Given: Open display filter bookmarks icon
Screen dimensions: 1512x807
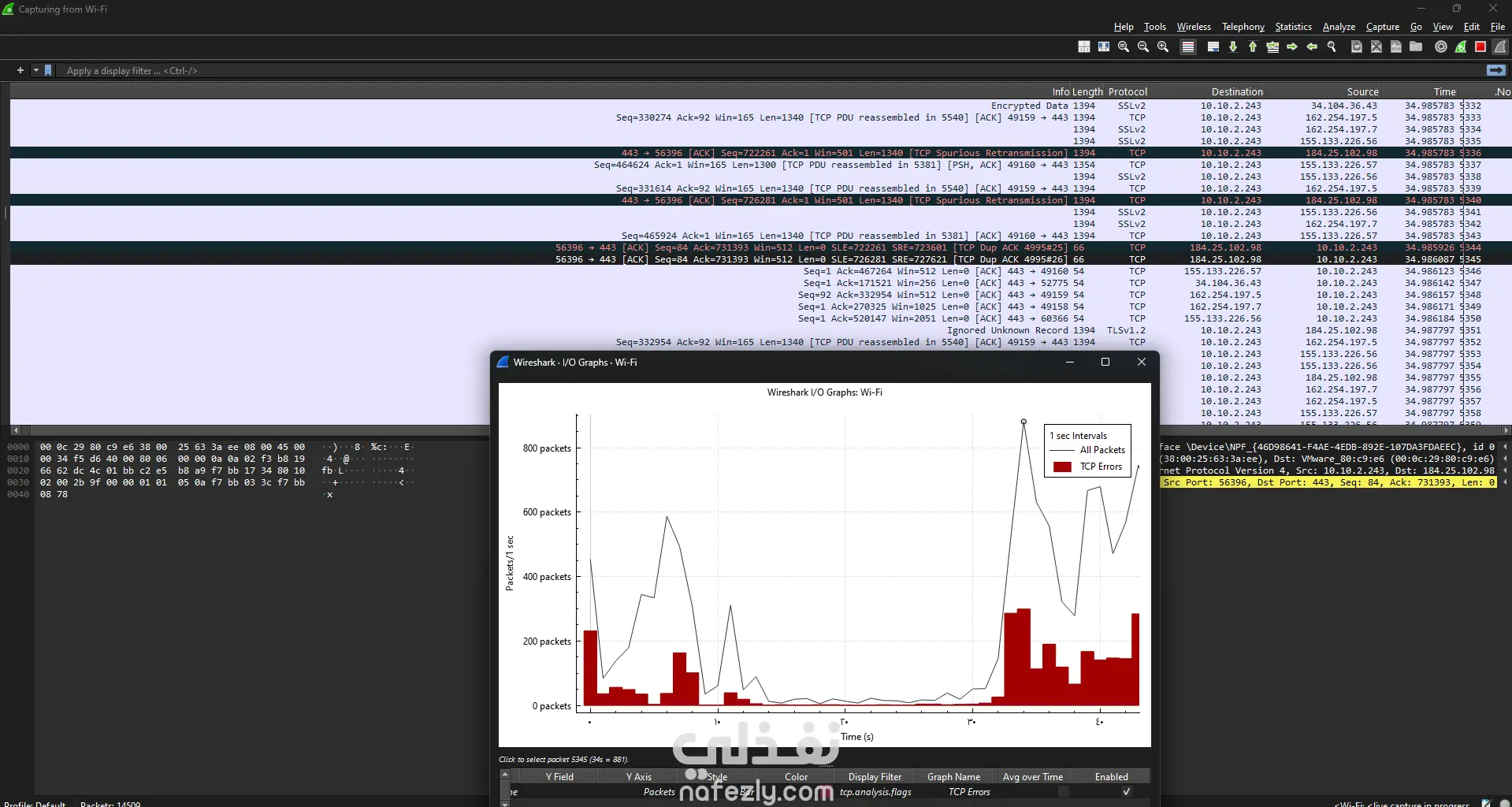Looking at the screenshot, I should click(48, 70).
